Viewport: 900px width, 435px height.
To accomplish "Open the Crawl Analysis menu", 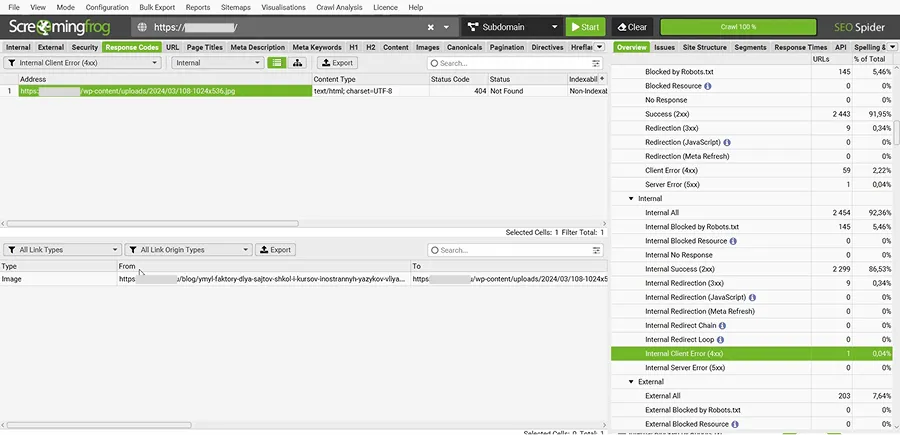I will [x=339, y=7].
